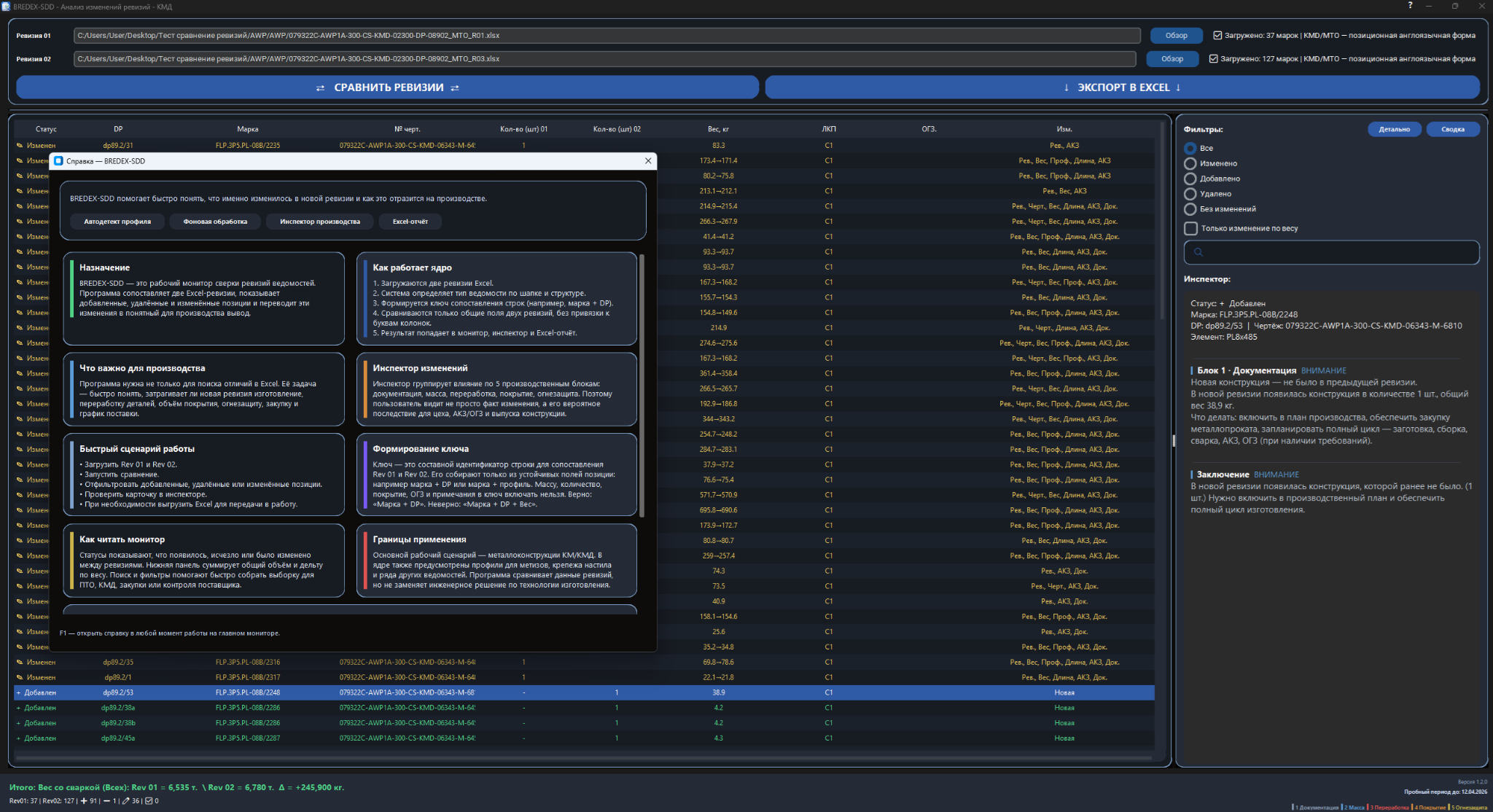Select the 'Удалено' filter radio button
Image resolution: width=1493 pixels, height=812 pixels.
(1190, 194)
